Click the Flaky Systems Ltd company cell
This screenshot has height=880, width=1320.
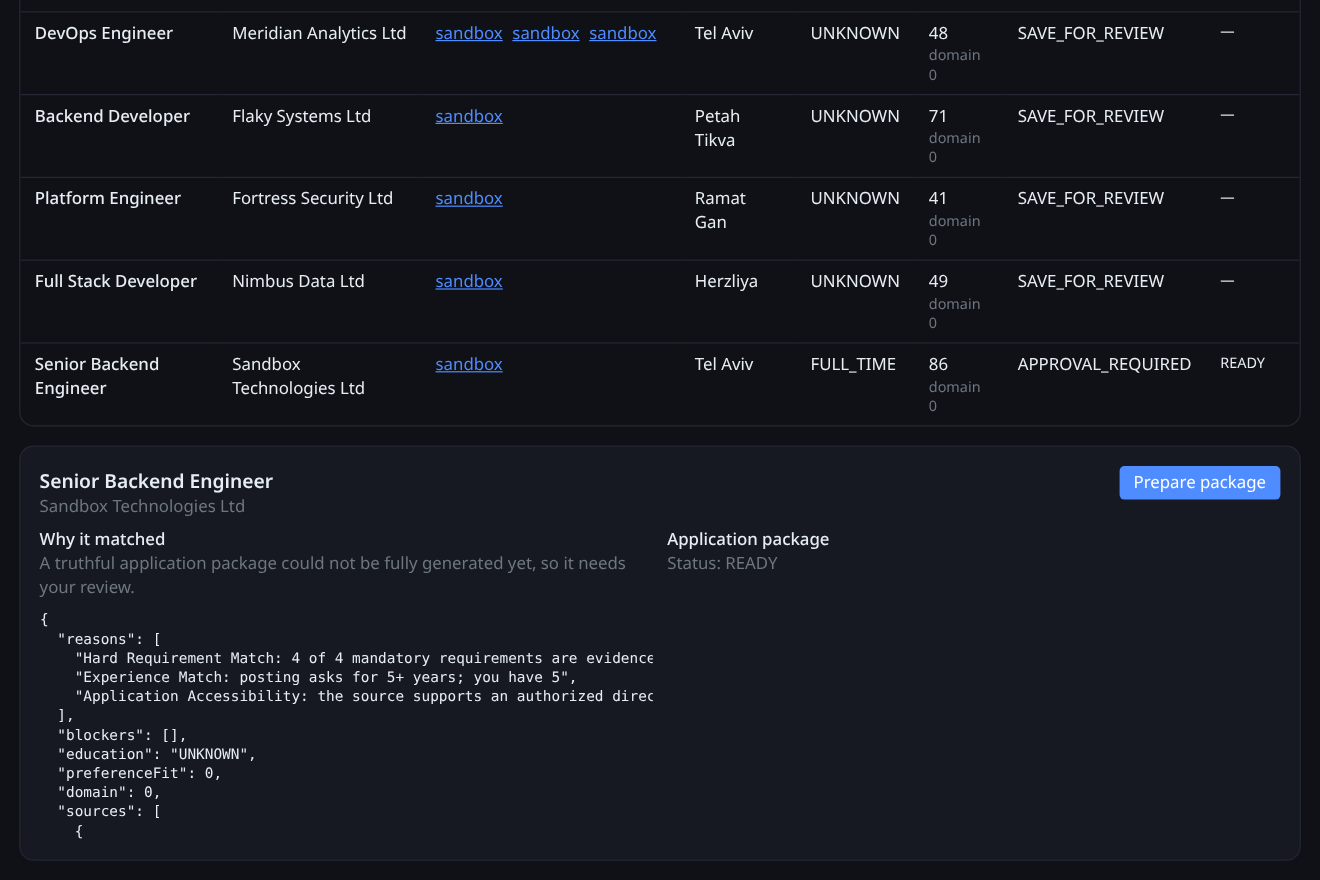point(301,116)
